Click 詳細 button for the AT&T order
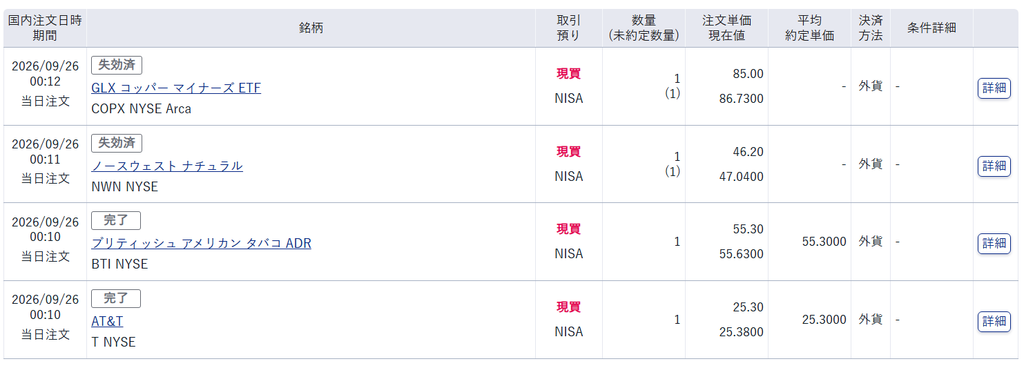 (x=994, y=321)
